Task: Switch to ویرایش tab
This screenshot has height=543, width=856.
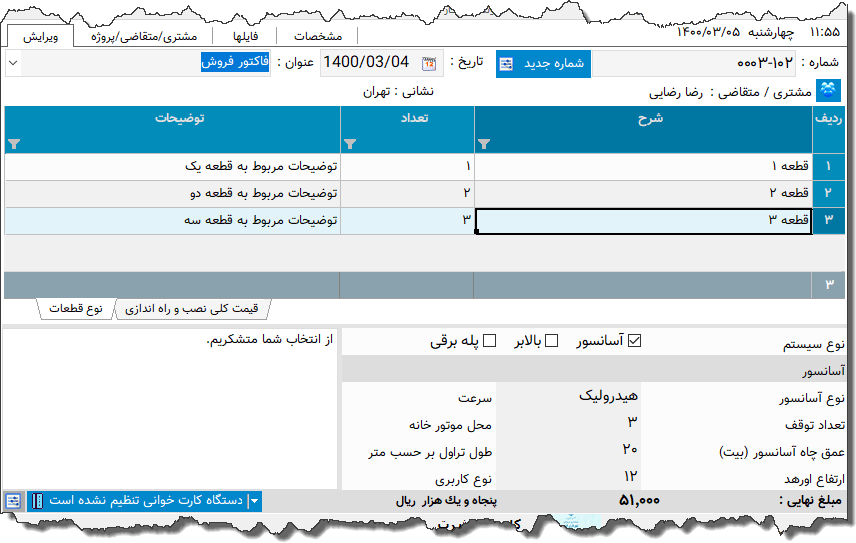Action: pyautogui.click(x=40, y=37)
